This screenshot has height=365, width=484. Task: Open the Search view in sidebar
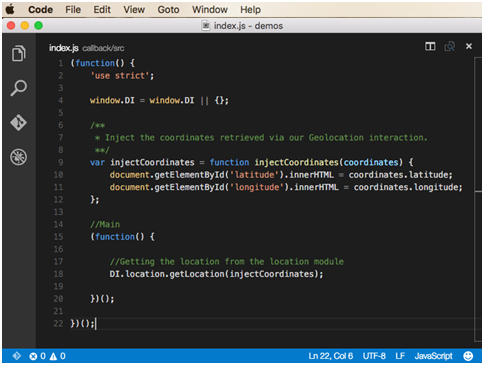click(19, 88)
